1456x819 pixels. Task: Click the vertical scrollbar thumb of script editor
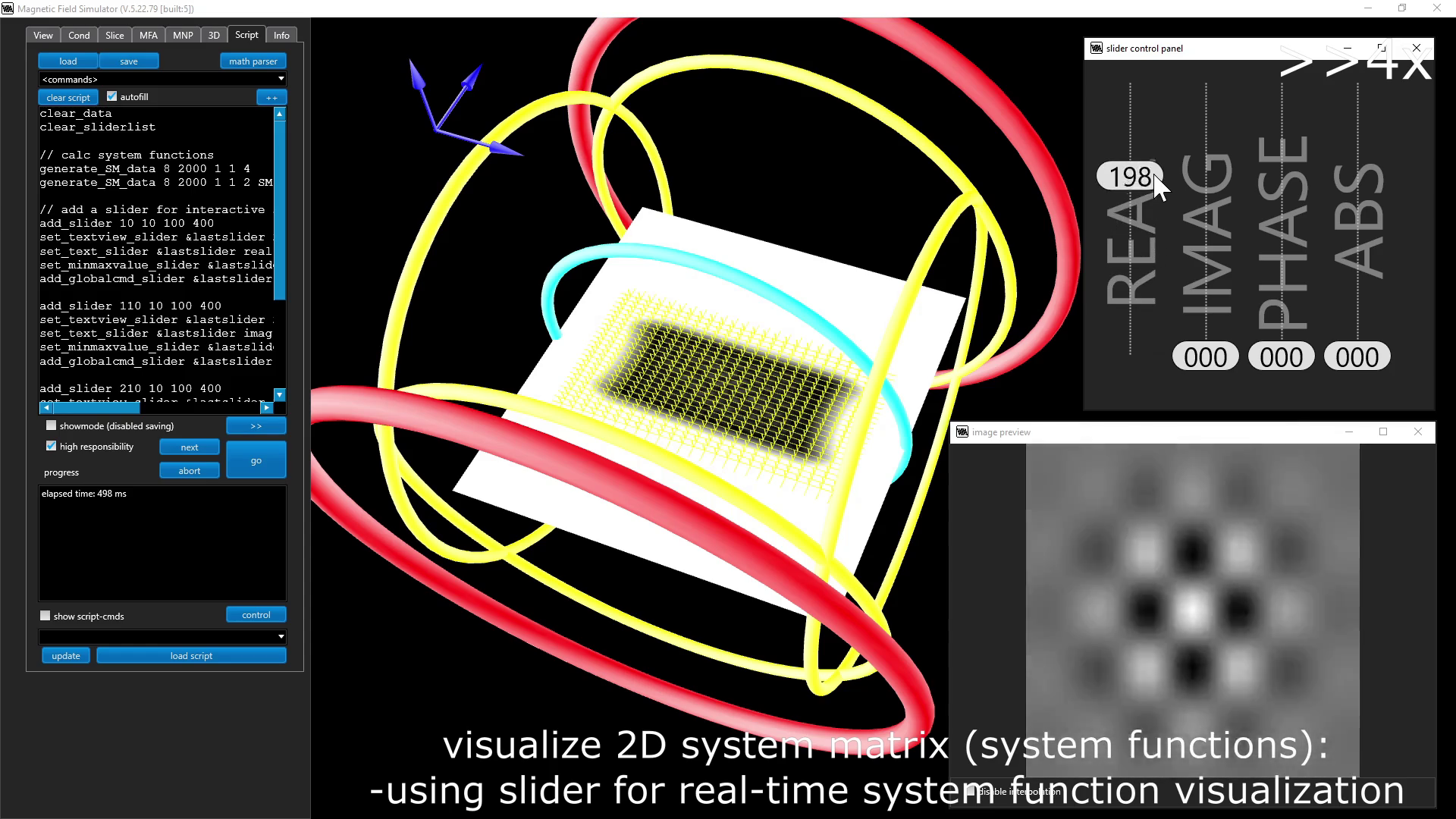point(280,209)
